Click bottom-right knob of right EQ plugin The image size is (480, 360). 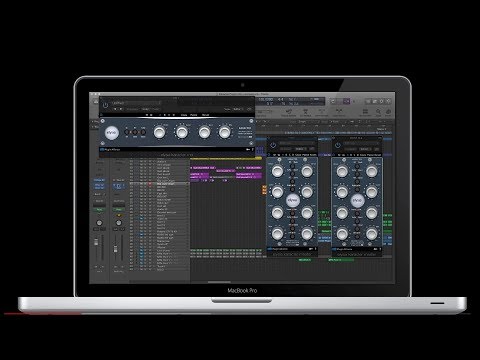click(371, 234)
